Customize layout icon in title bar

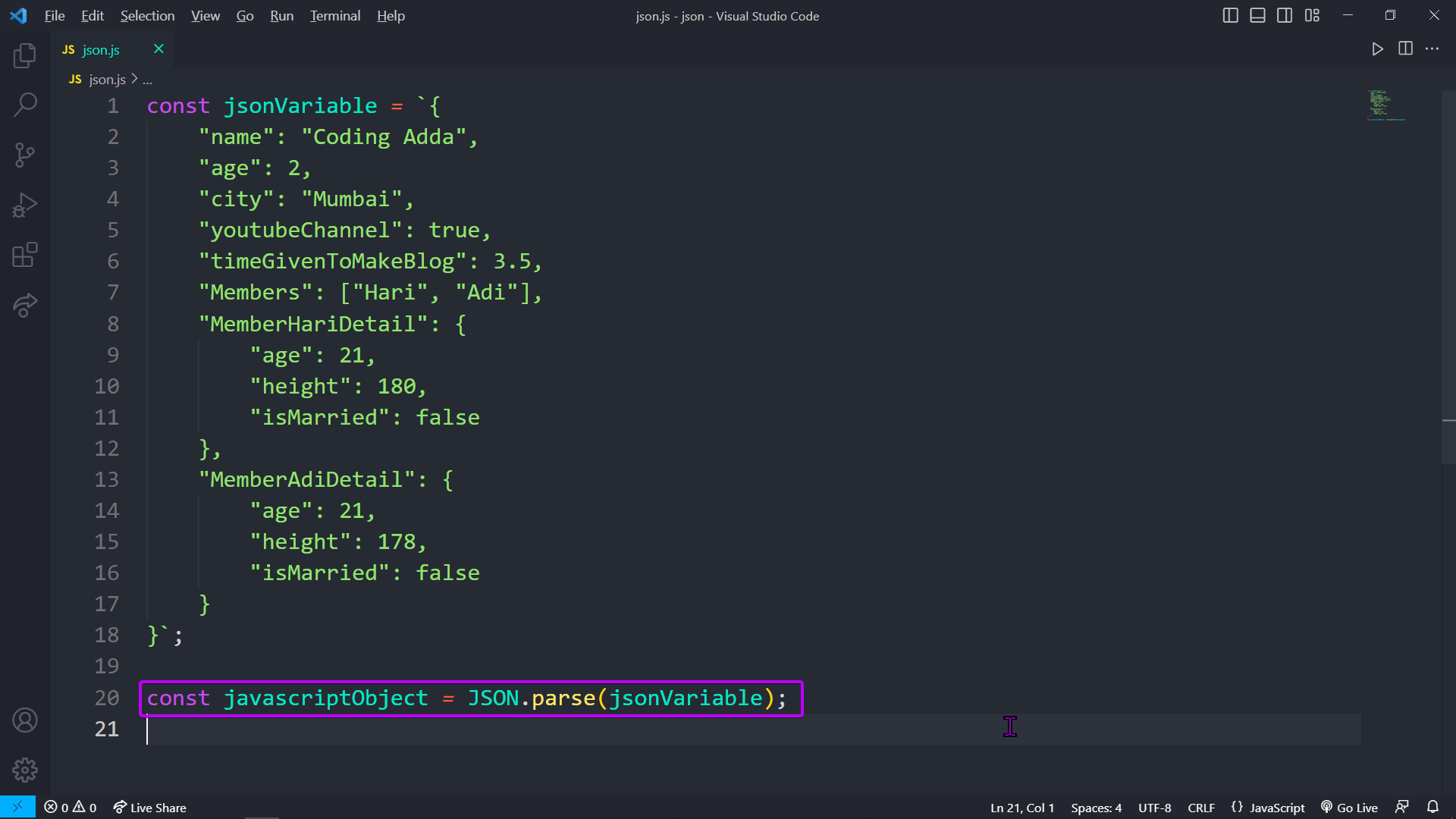tap(1312, 15)
